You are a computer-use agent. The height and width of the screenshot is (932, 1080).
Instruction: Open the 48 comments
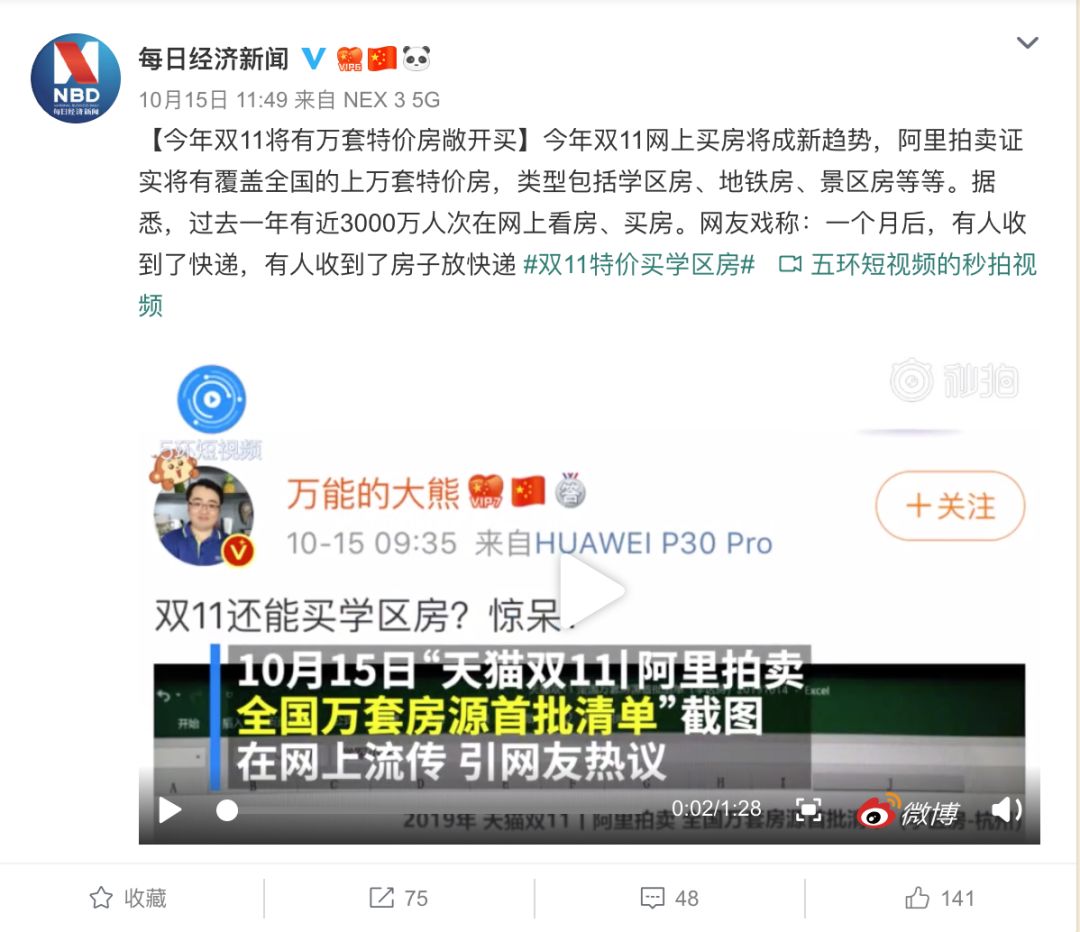669,898
